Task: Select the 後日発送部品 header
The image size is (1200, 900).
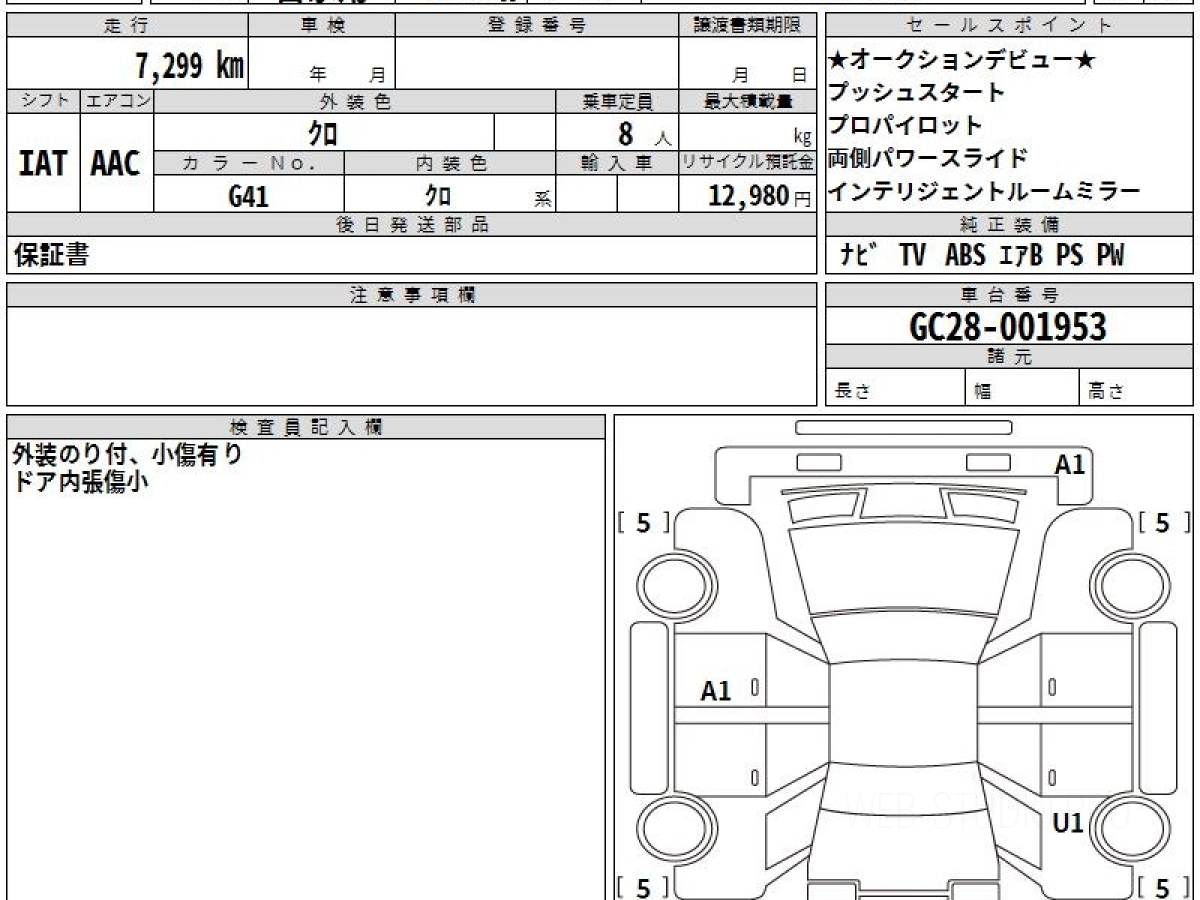Action: (x=412, y=225)
